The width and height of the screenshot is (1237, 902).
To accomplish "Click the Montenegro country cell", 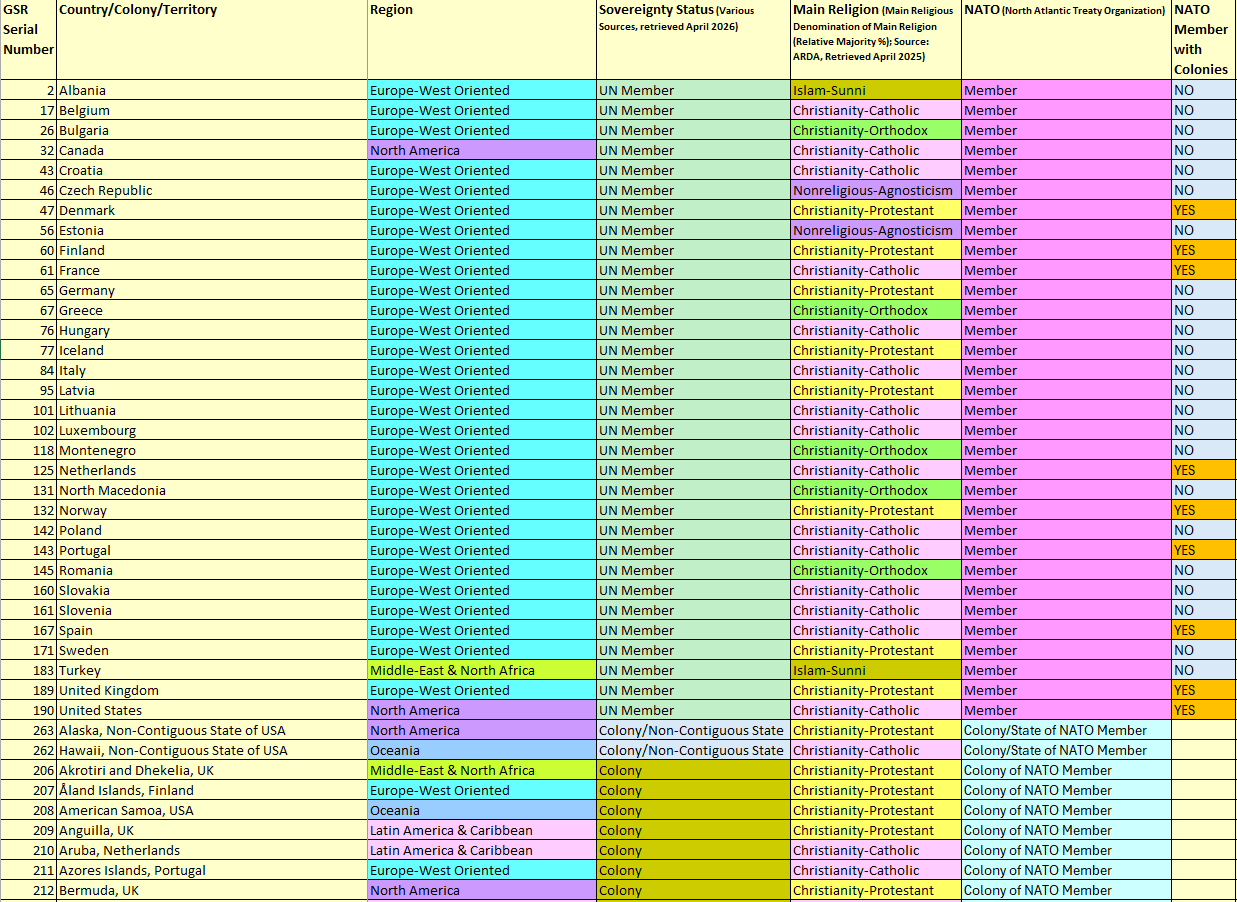I will tap(212, 450).
